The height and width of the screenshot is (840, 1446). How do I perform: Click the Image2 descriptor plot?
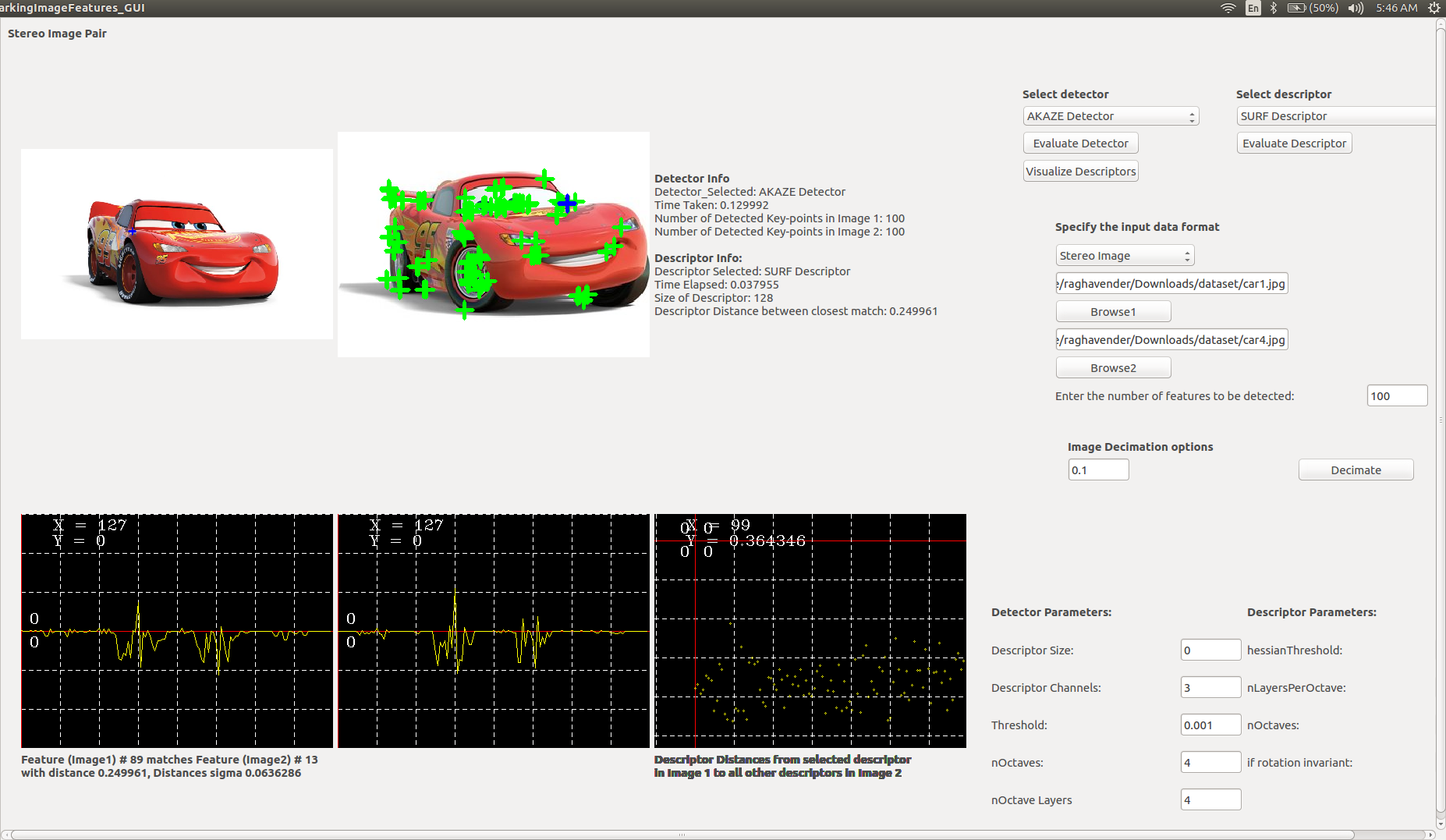[x=494, y=631]
